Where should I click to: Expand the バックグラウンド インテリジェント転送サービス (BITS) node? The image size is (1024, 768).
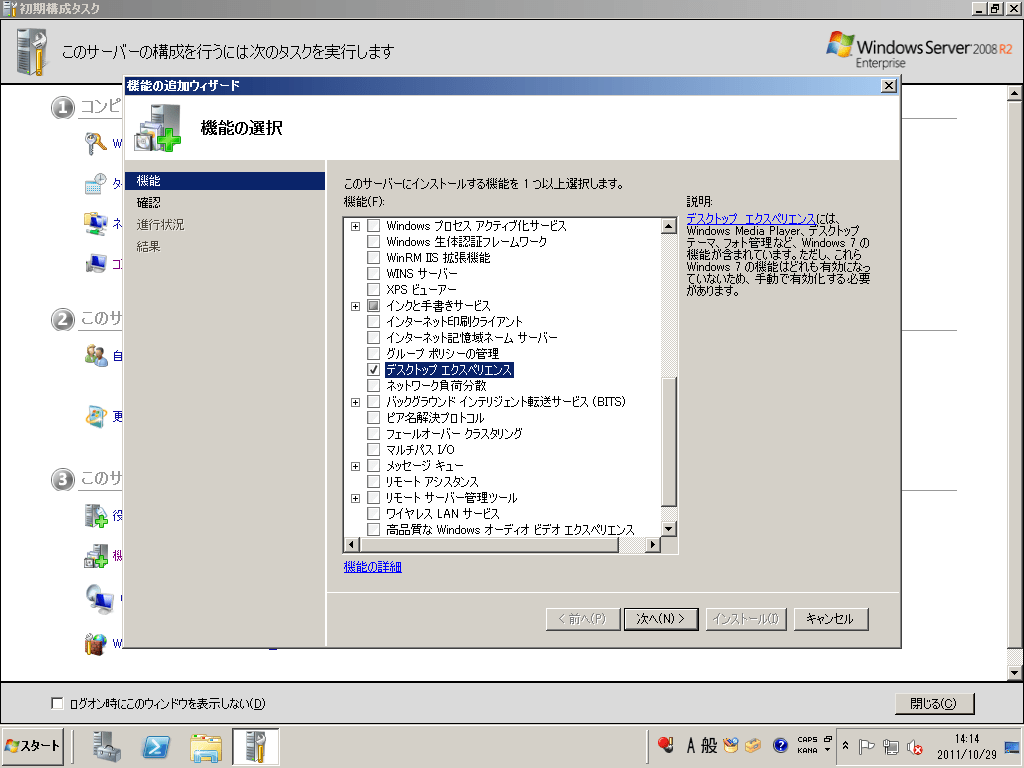click(355, 402)
